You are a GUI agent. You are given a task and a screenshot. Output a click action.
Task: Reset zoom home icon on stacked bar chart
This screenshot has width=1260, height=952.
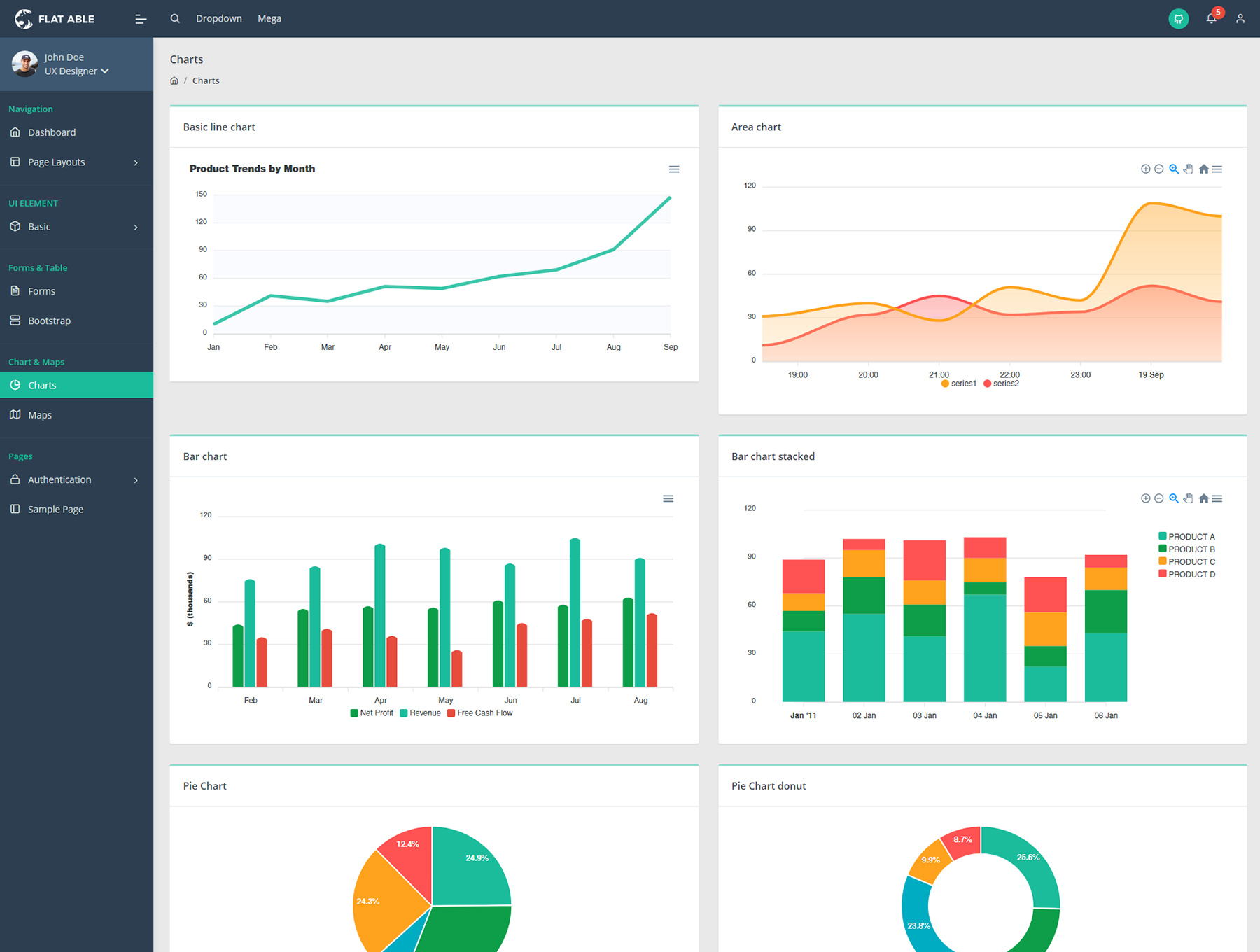pyautogui.click(x=1203, y=498)
